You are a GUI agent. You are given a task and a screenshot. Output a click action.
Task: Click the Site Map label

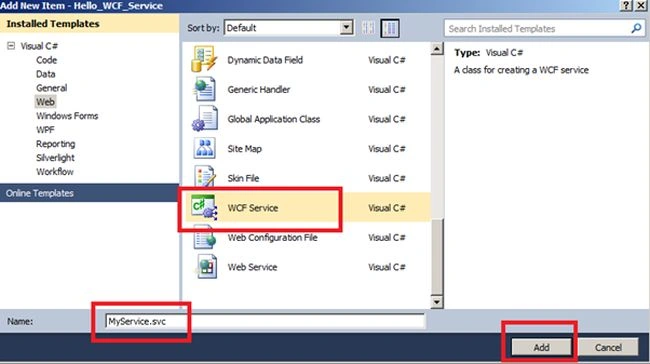244,149
